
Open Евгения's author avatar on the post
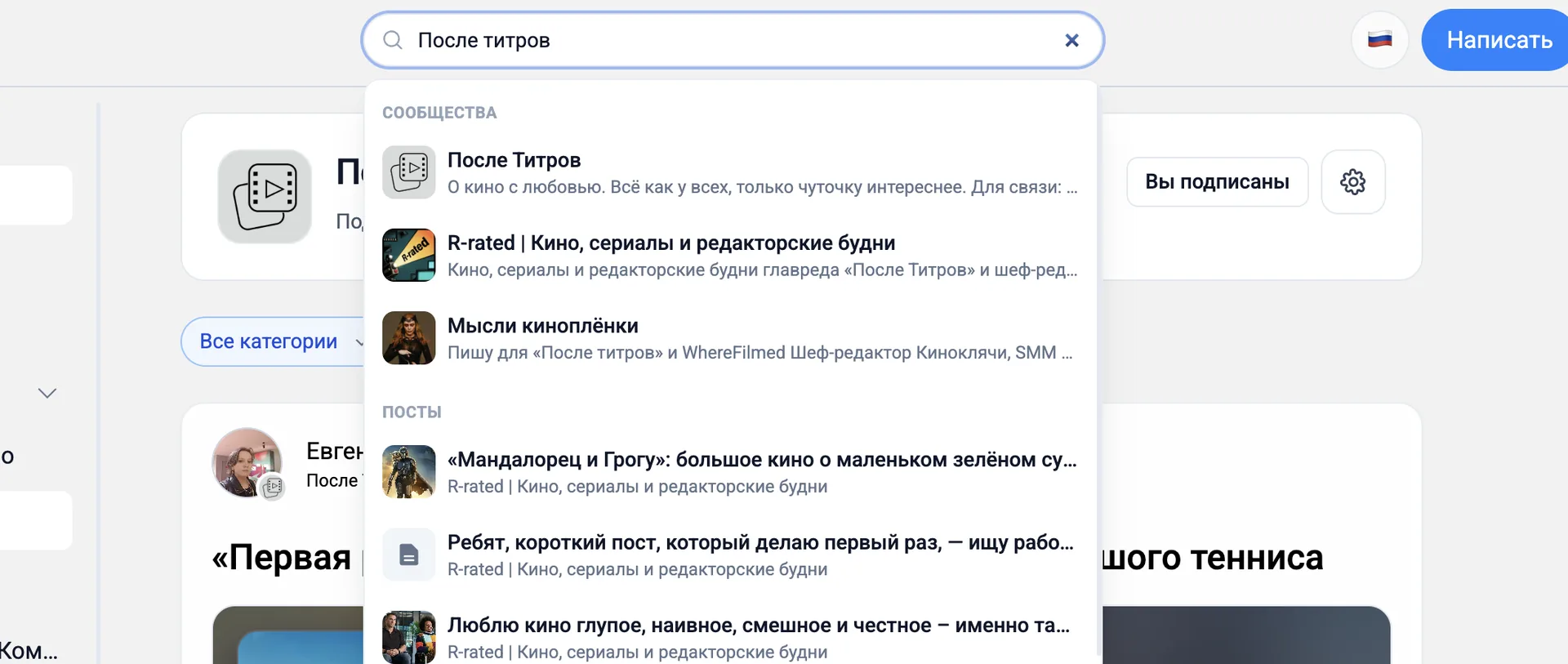pos(247,462)
